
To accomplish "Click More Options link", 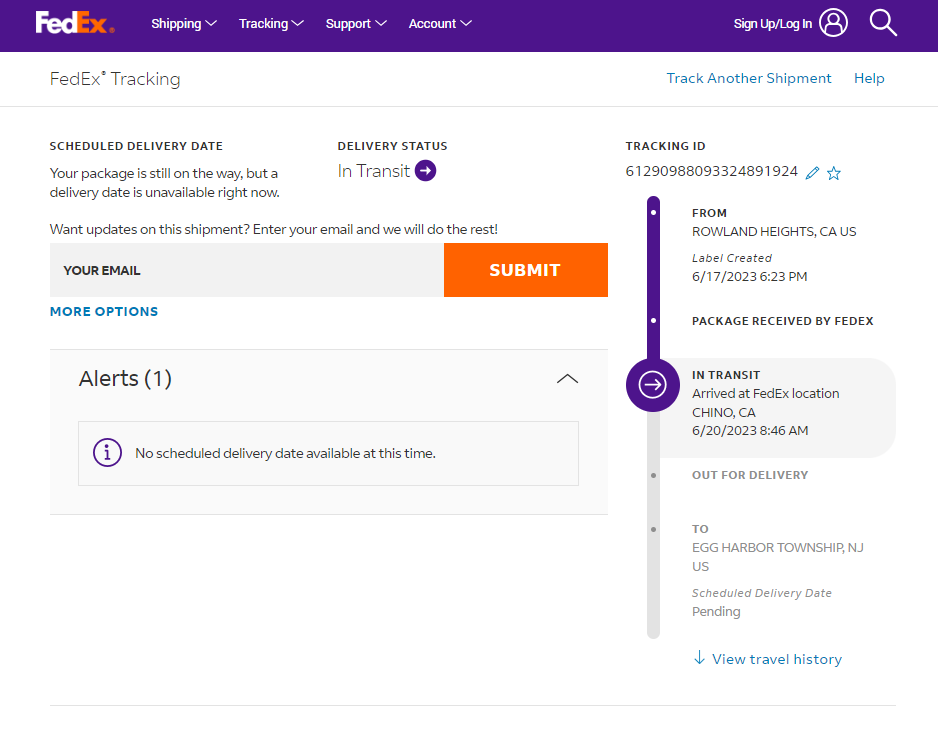I will [104, 311].
